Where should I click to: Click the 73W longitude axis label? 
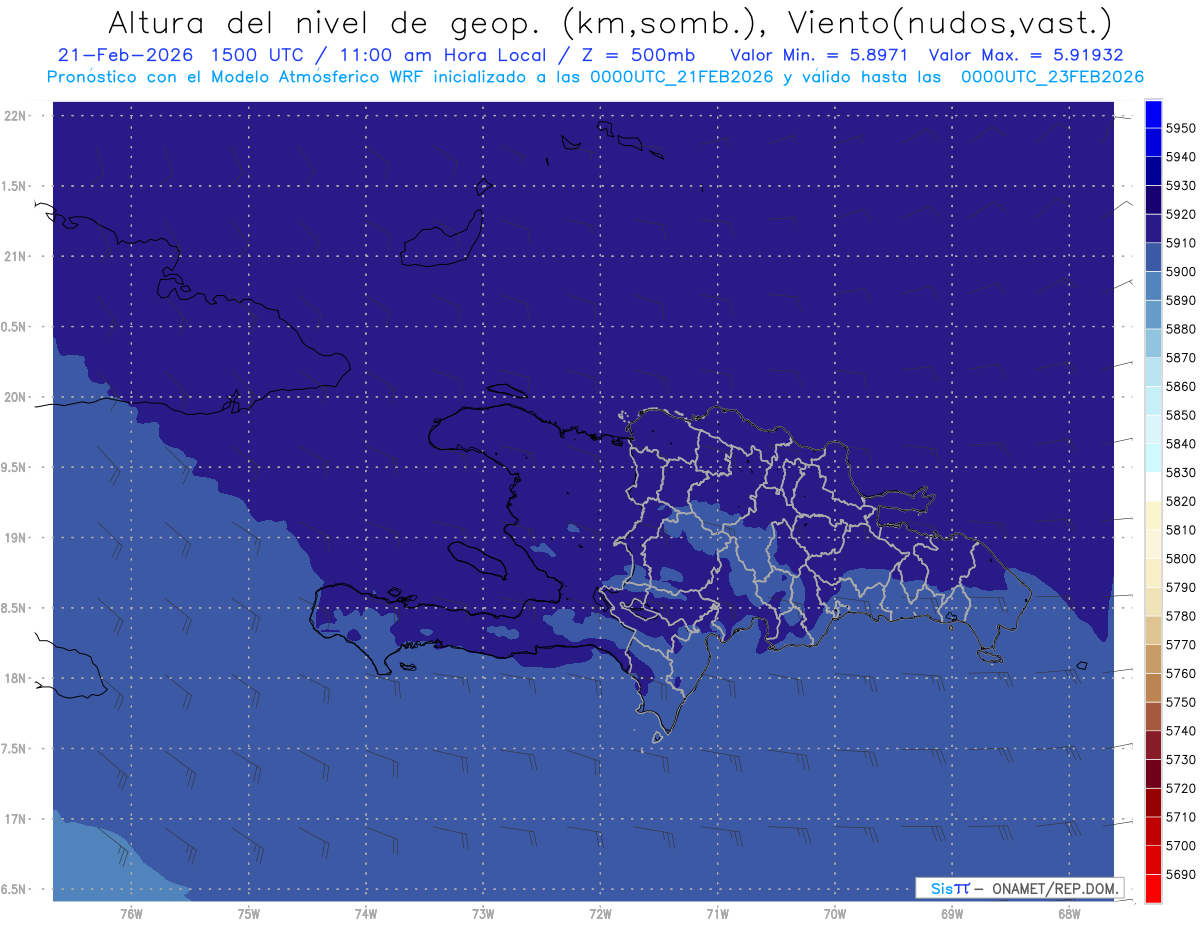point(483,914)
